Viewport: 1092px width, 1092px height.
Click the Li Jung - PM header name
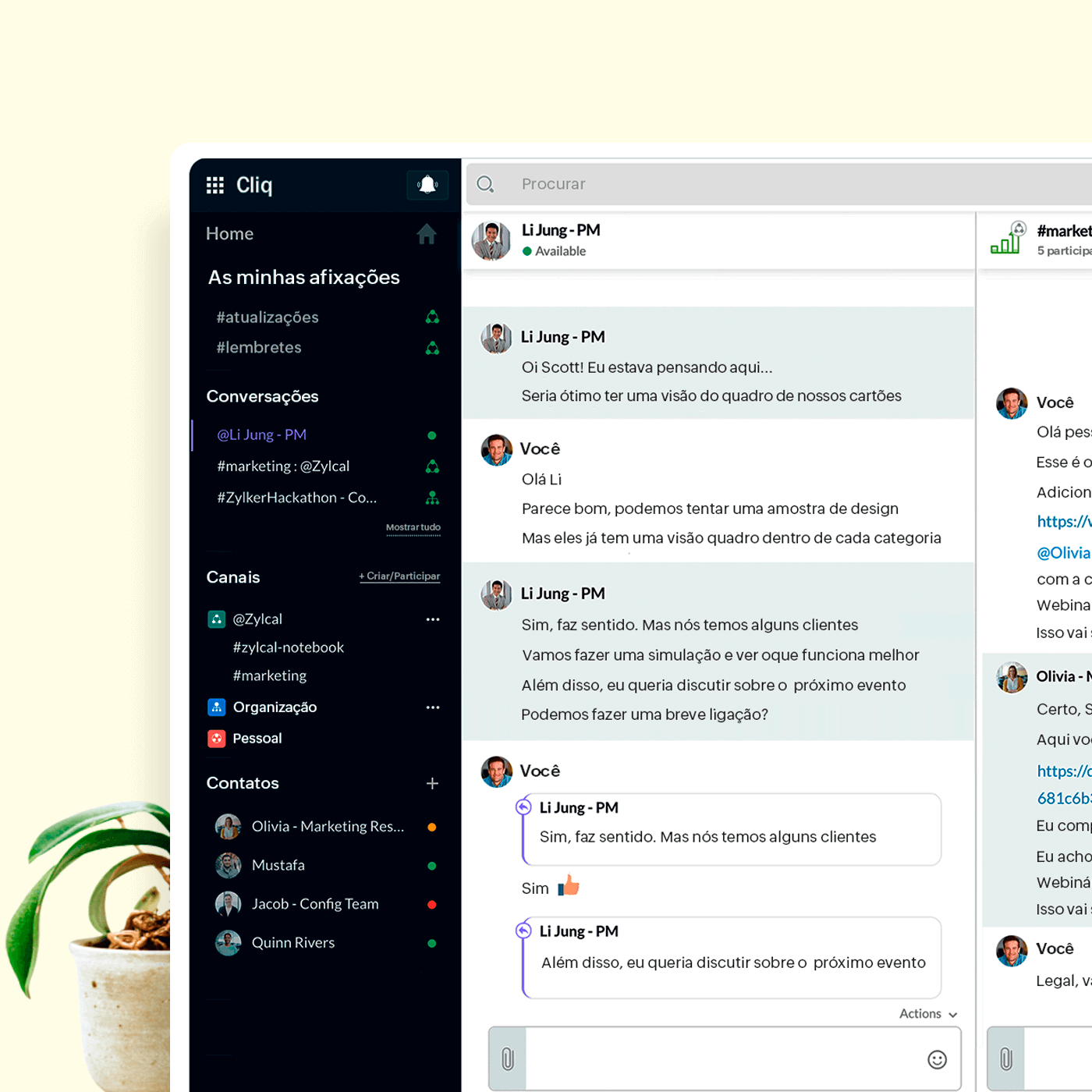pos(561,231)
